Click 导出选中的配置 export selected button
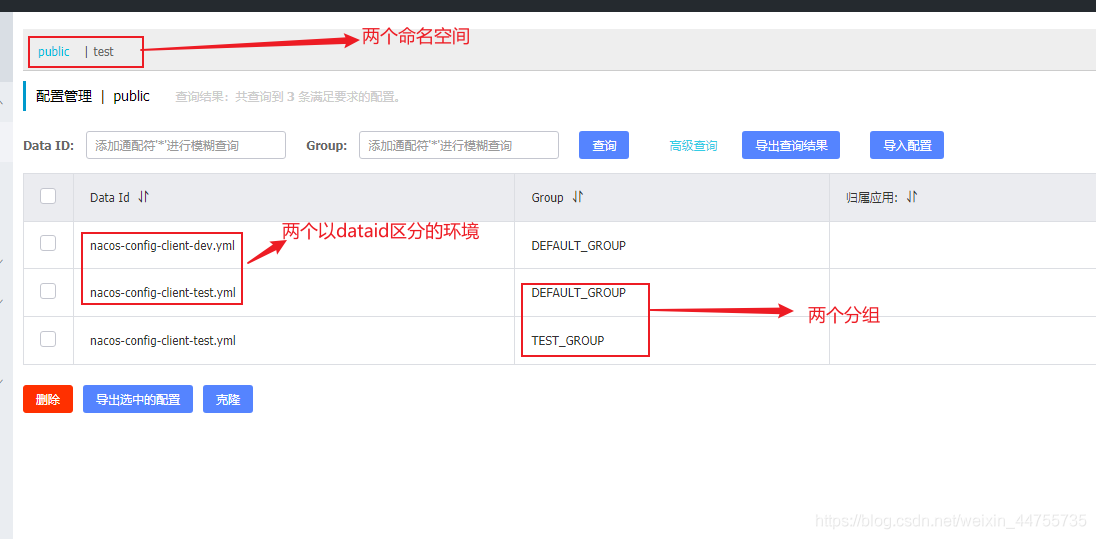The height and width of the screenshot is (539, 1096). (x=138, y=399)
